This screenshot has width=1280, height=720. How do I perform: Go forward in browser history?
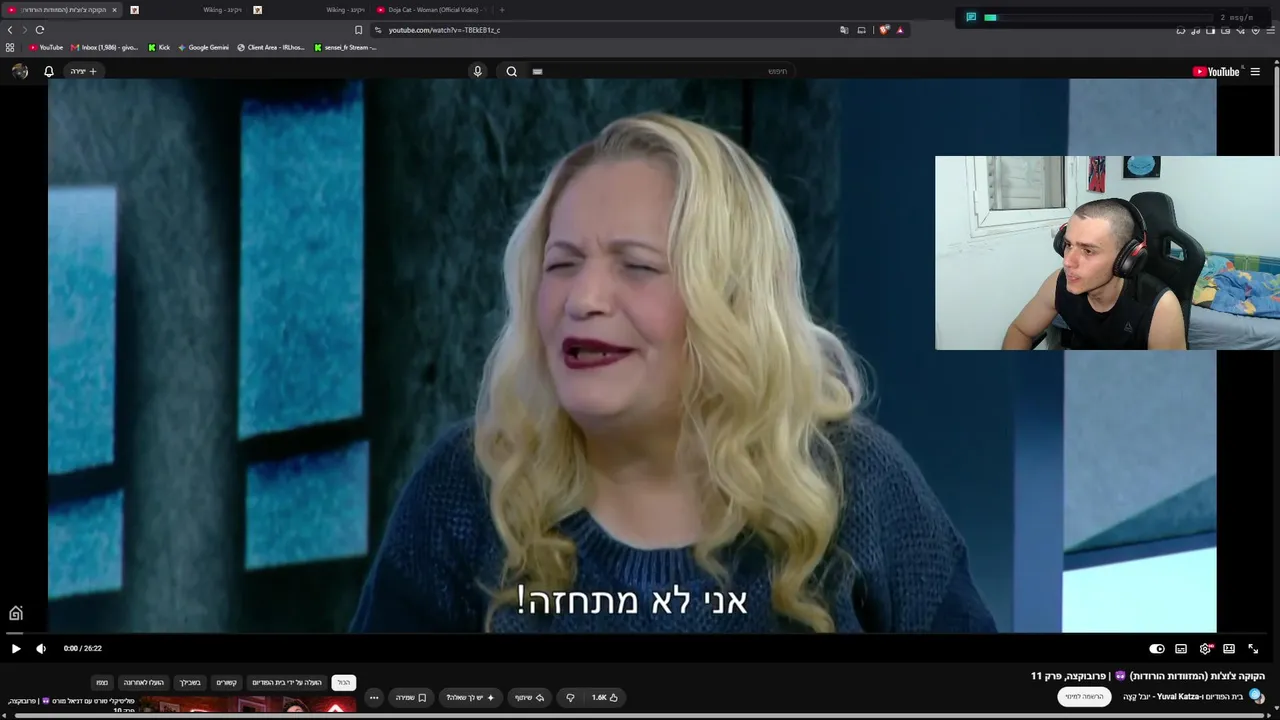pos(25,30)
